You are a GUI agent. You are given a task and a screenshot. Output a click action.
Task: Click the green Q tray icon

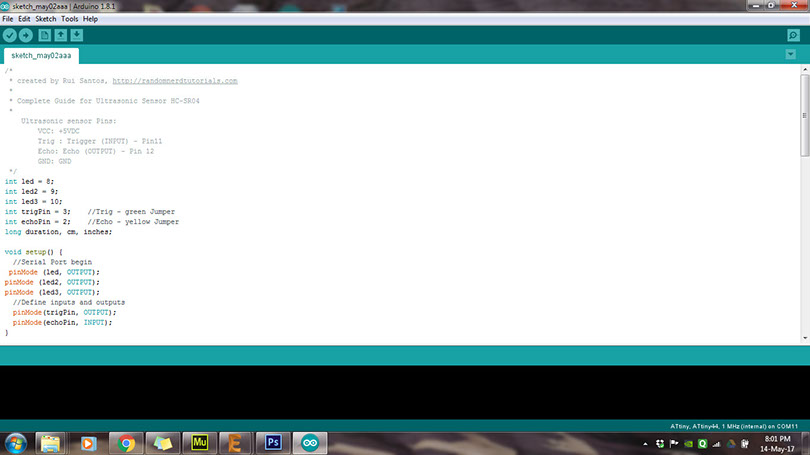click(703, 444)
